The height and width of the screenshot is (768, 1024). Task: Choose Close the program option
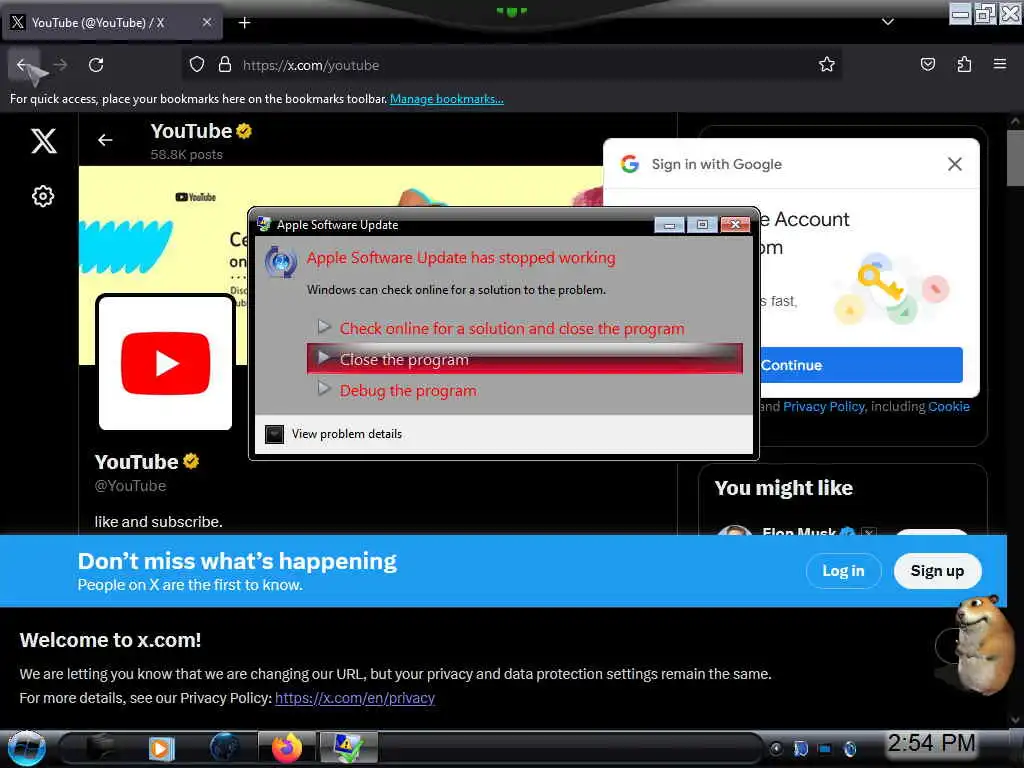(524, 359)
